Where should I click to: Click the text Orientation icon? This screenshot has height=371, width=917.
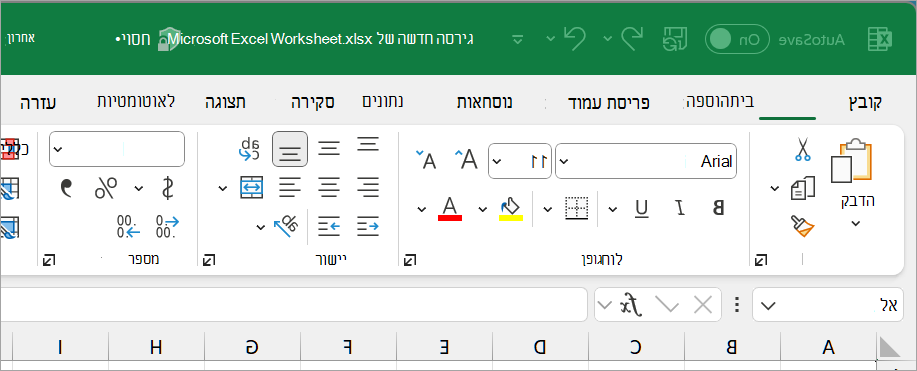click(287, 226)
